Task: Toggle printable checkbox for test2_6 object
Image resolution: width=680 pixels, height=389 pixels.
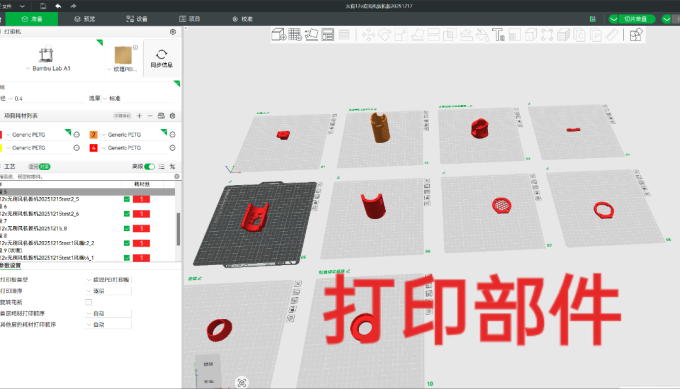Action: [x=127, y=214]
